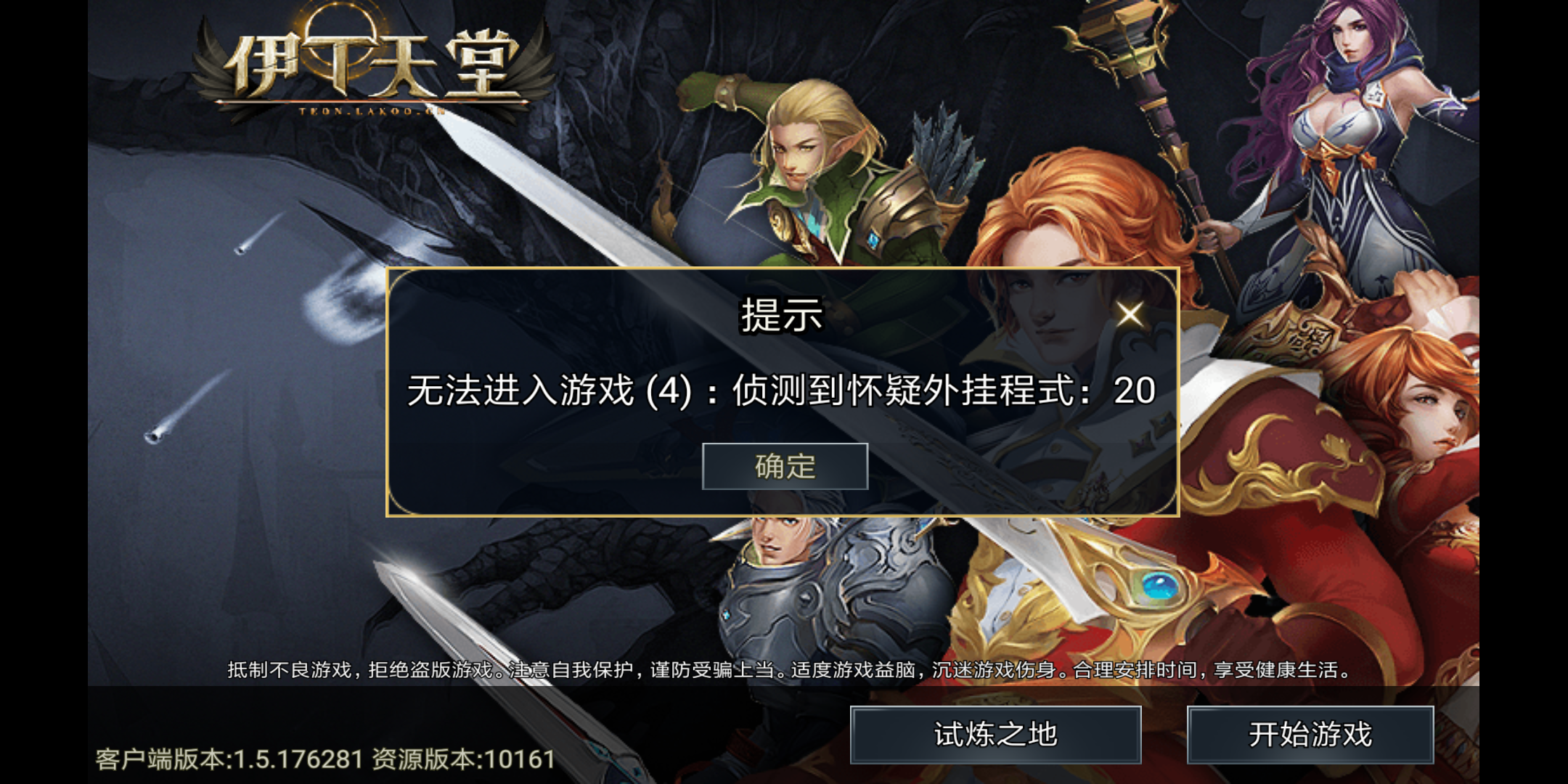Tap the TEON.LAKOO site text under the logo
The height and width of the screenshot is (784, 1568).
[x=370, y=111]
